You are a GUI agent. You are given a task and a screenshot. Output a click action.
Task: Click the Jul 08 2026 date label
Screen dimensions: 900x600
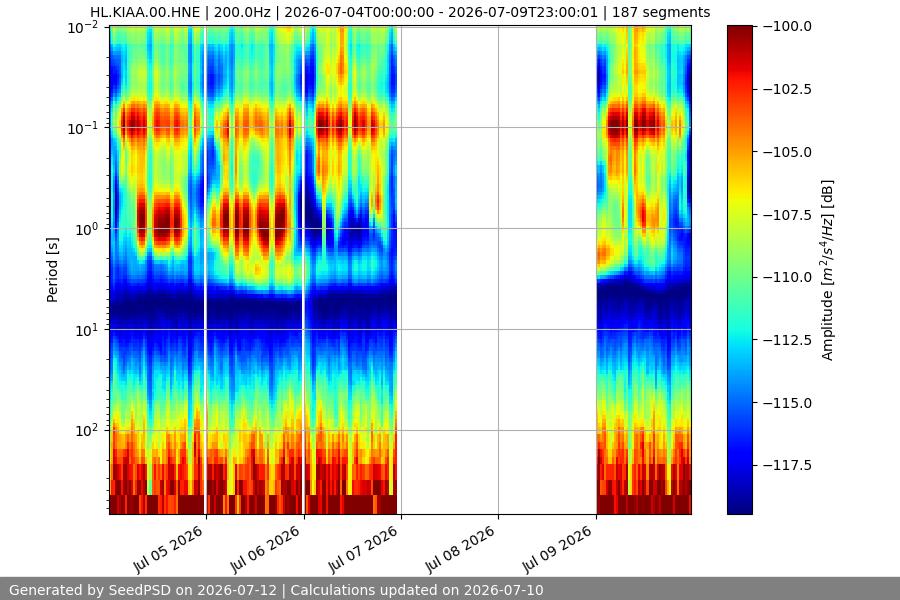460,549
